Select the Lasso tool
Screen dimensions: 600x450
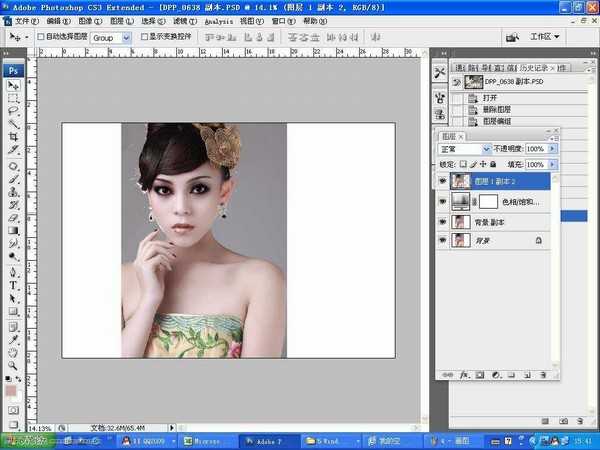click(x=14, y=111)
